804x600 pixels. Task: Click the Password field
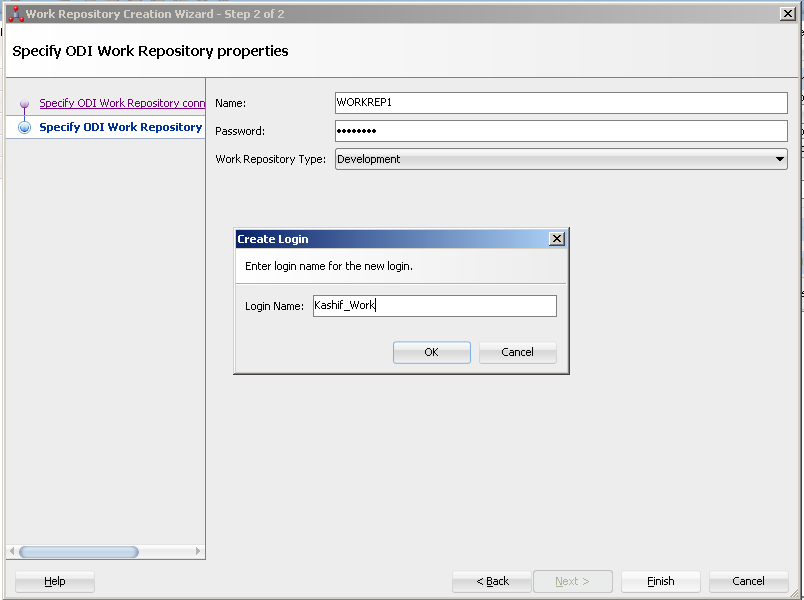tap(560, 131)
